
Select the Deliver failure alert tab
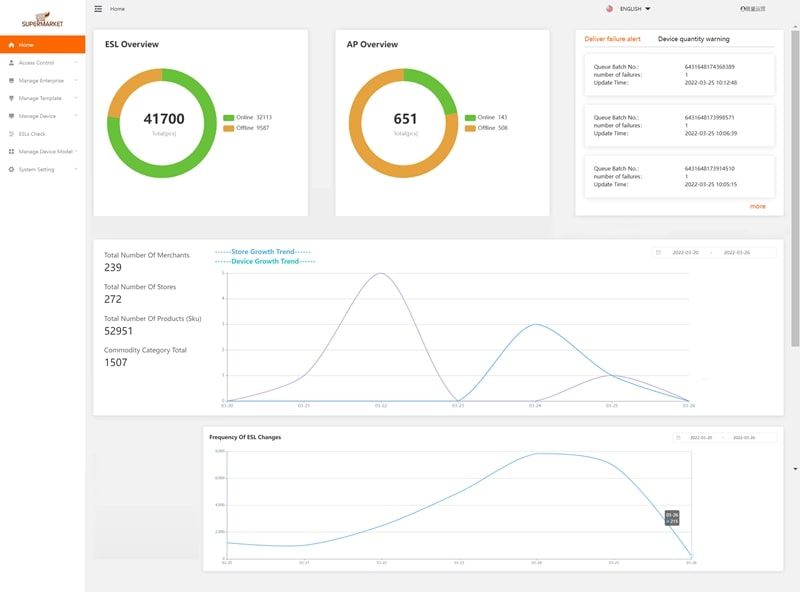click(x=612, y=39)
